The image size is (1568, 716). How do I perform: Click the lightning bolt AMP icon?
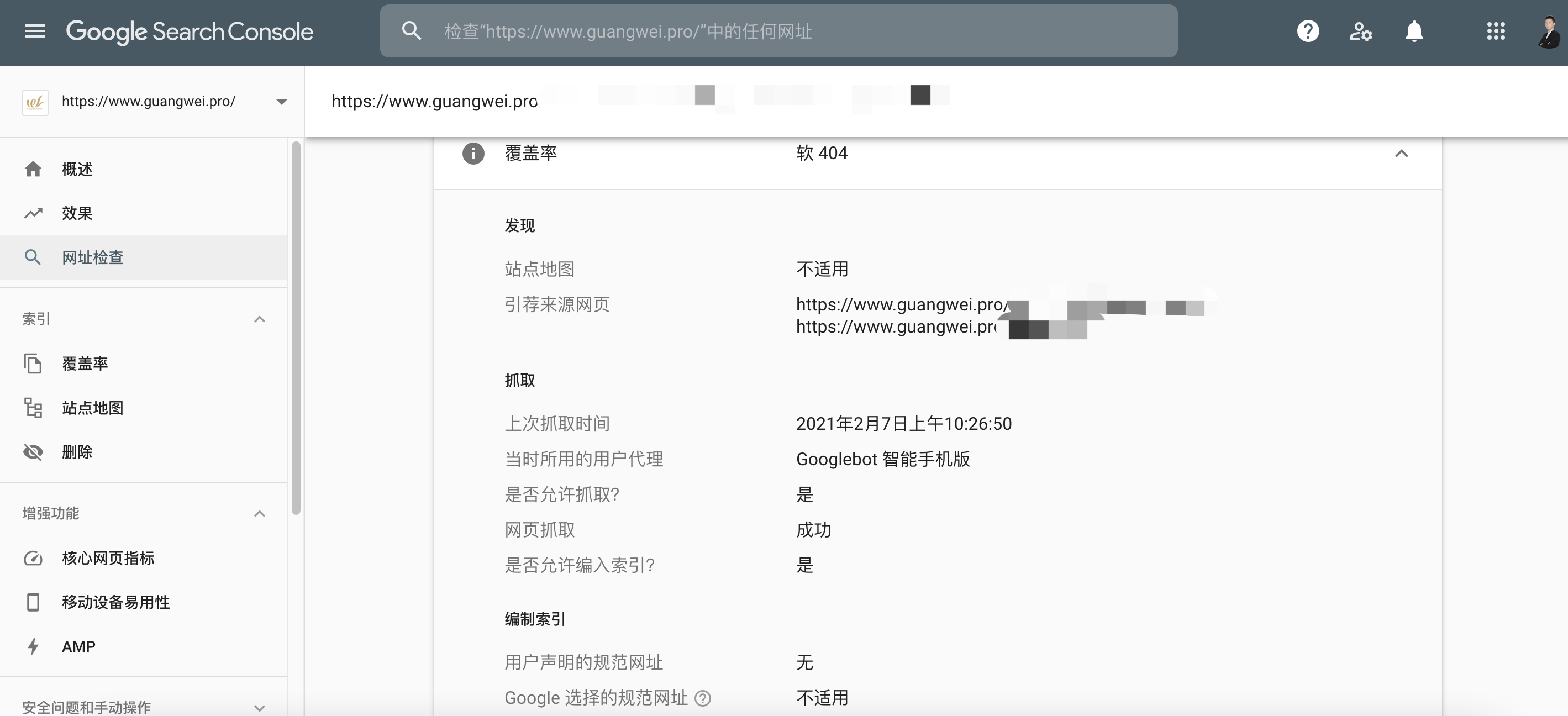33,646
